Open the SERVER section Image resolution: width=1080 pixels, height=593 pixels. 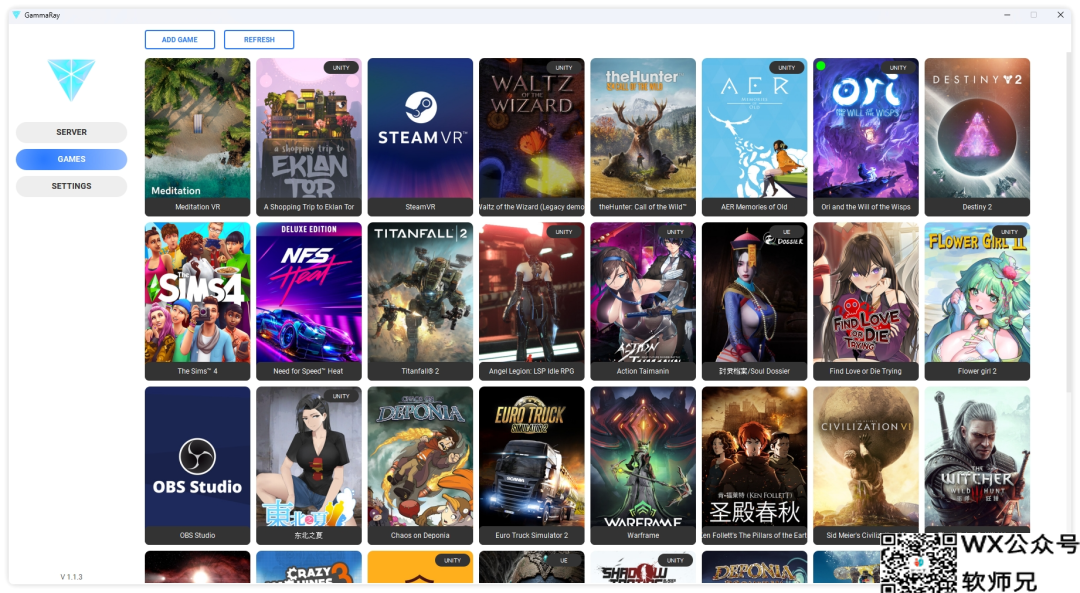tap(72, 132)
